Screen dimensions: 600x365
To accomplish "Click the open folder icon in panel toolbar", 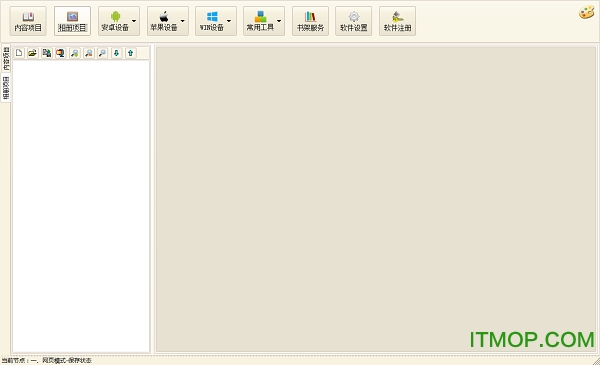I will (33, 53).
